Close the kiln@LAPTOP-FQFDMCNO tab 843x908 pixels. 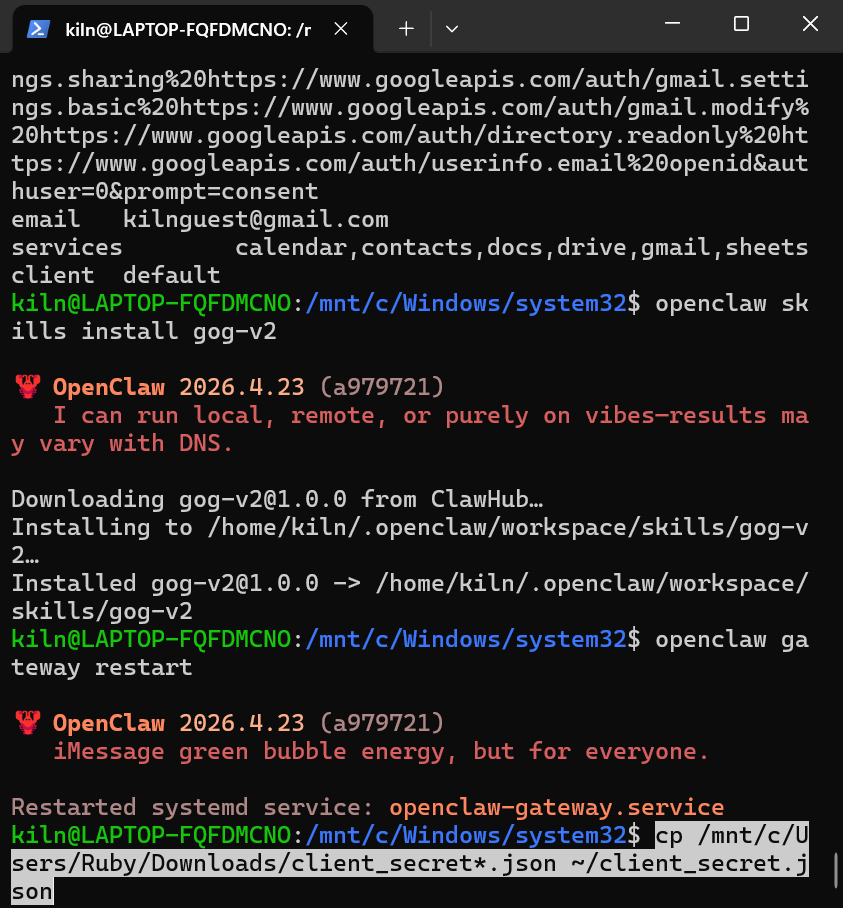[x=341, y=28]
